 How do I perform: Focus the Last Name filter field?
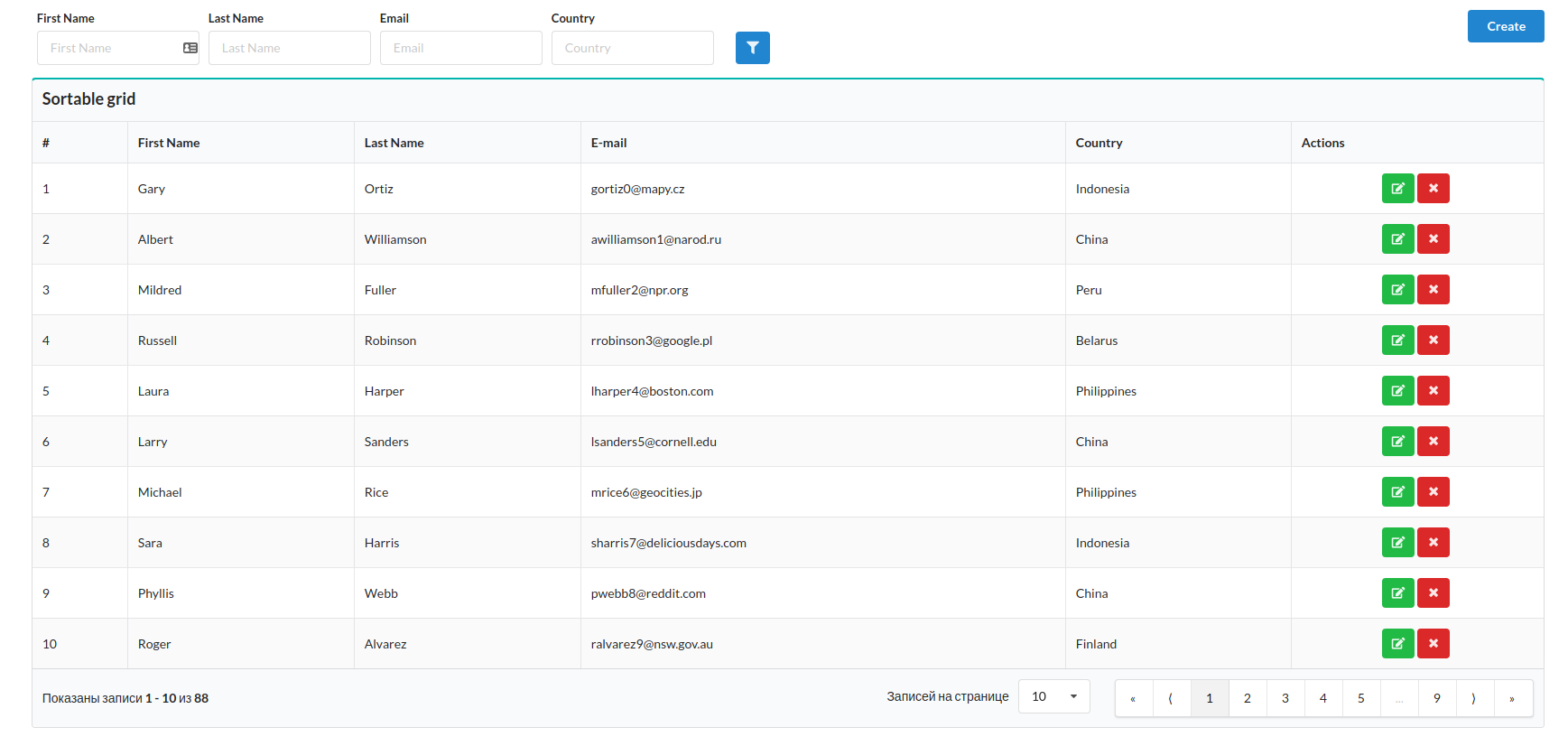tap(289, 48)
